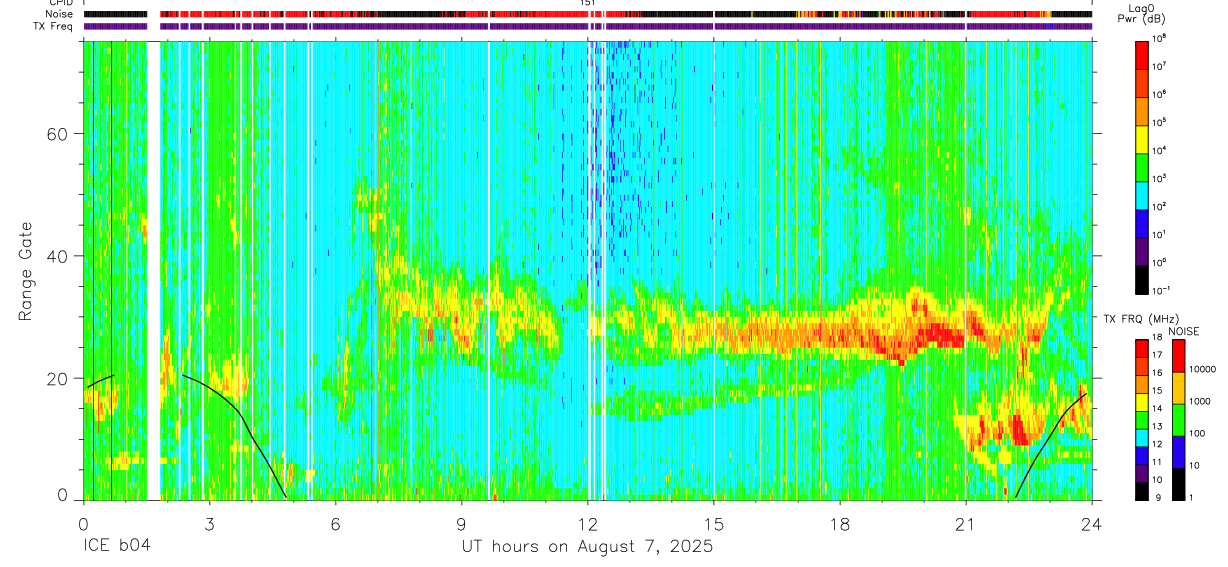Click the green segment of the NOISE colorbar

(1178, 420)
